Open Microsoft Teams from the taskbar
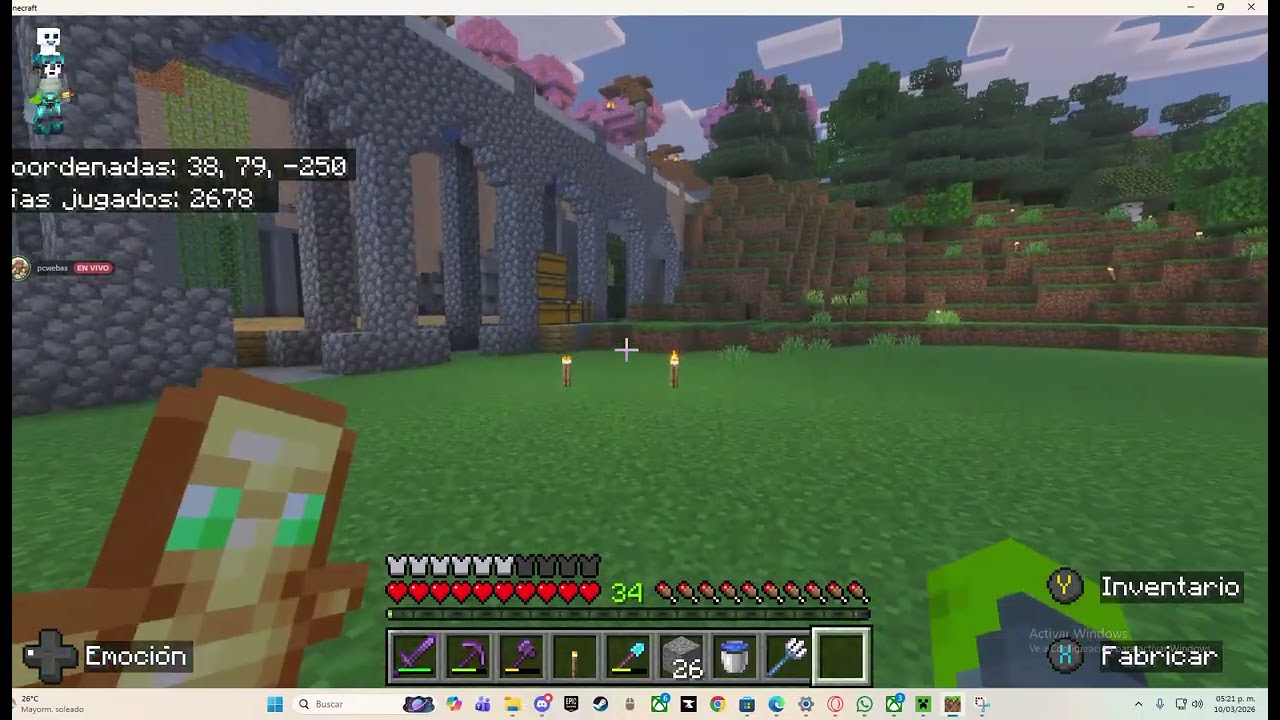Image resolution: width=1280 pixels, height=720 pixels. [484, 704]
